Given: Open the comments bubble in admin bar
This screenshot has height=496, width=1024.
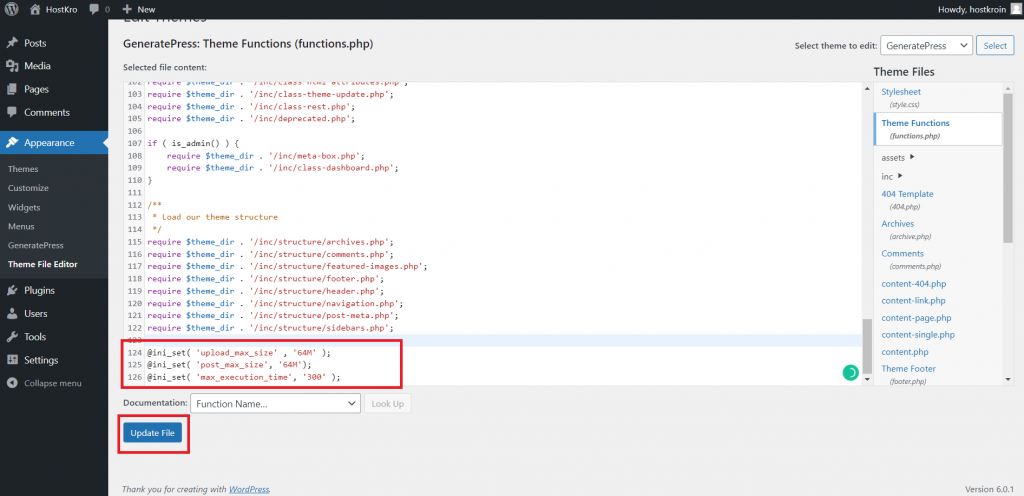Looking at the screenshot, I should [x=95, y=10].
